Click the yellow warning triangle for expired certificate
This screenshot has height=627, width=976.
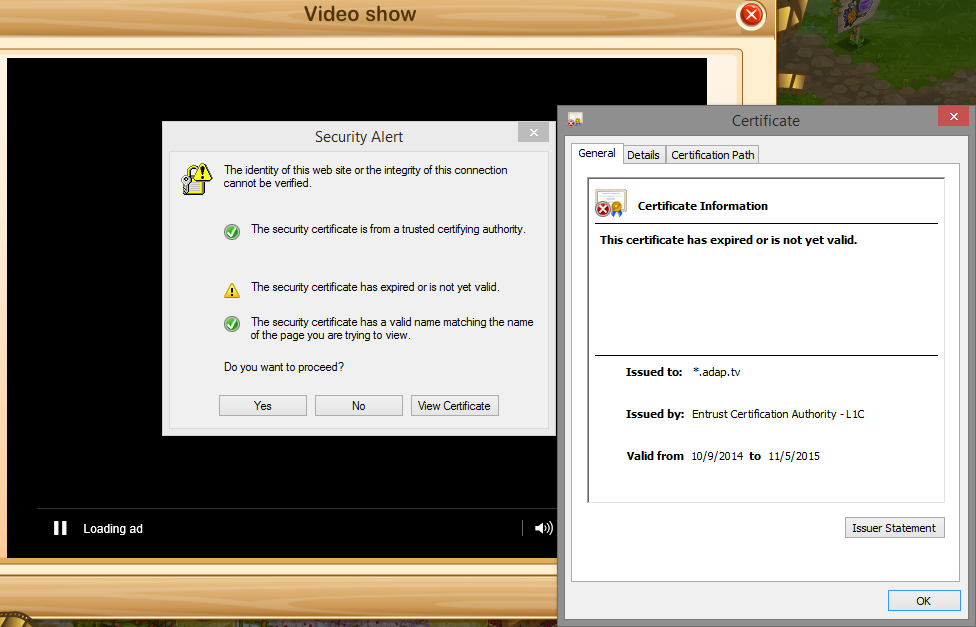coord(232,290)
